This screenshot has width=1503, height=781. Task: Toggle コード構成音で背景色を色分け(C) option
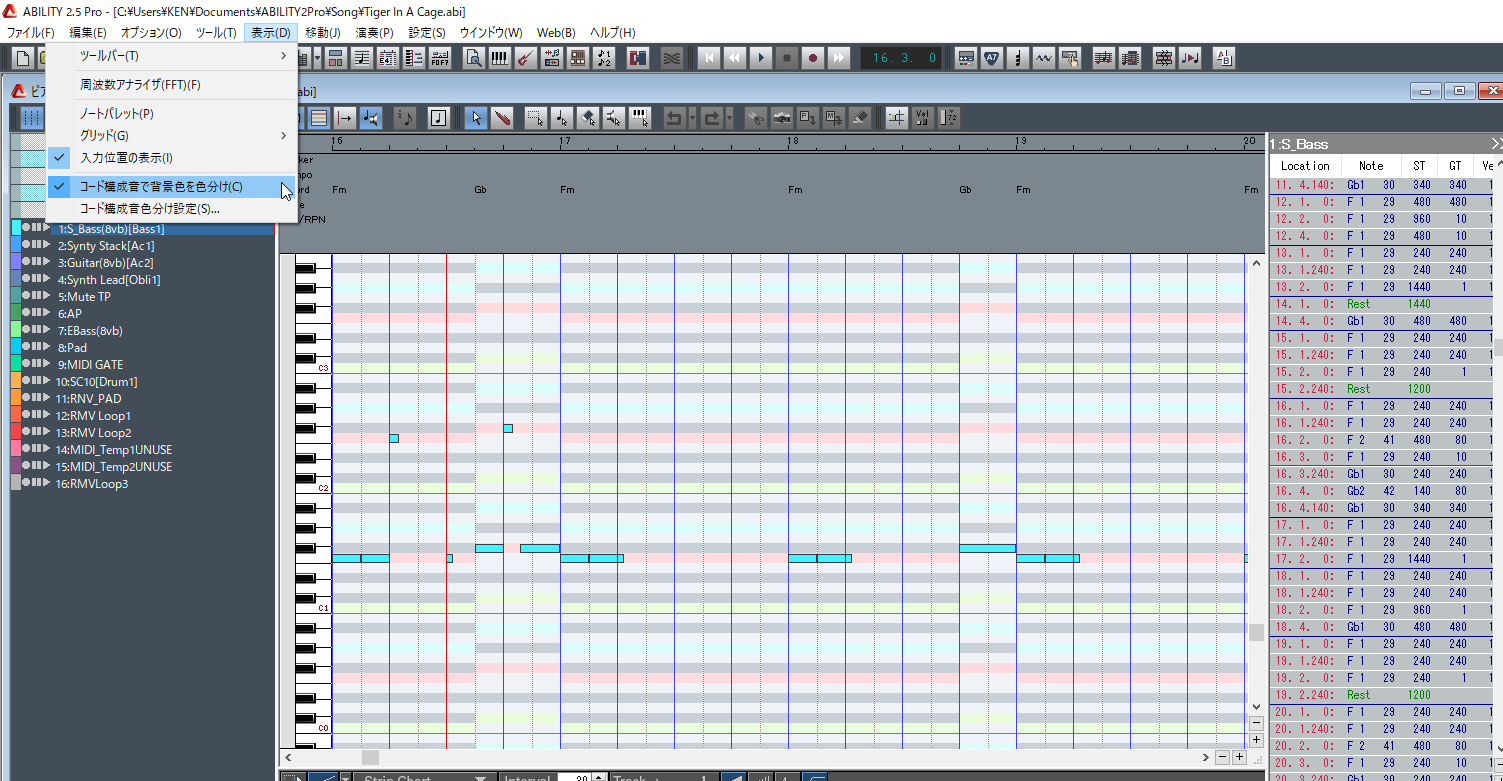point(172,187)
